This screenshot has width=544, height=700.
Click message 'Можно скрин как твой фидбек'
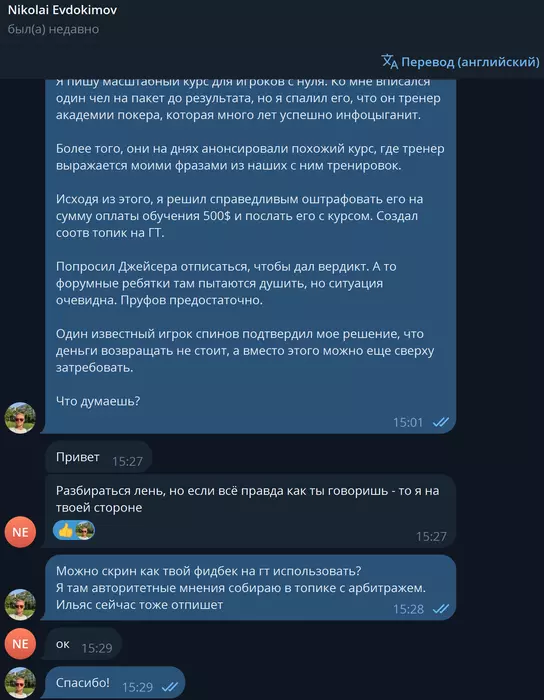click(x=250, y=588)
